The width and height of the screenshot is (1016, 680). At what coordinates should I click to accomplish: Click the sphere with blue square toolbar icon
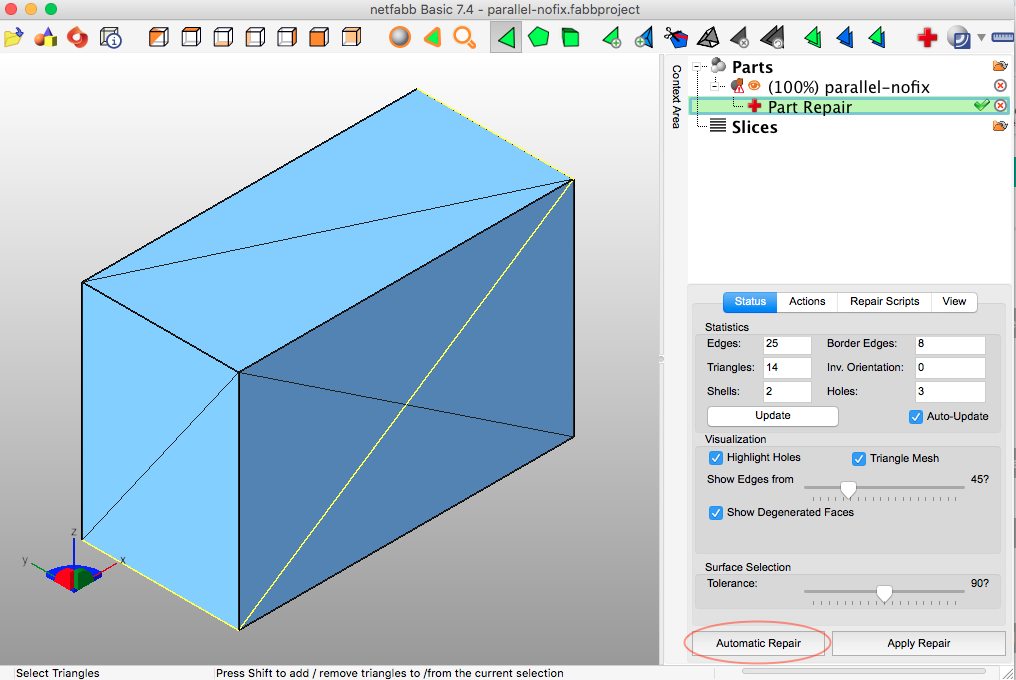pyautogui.click(x=958, y=38)
